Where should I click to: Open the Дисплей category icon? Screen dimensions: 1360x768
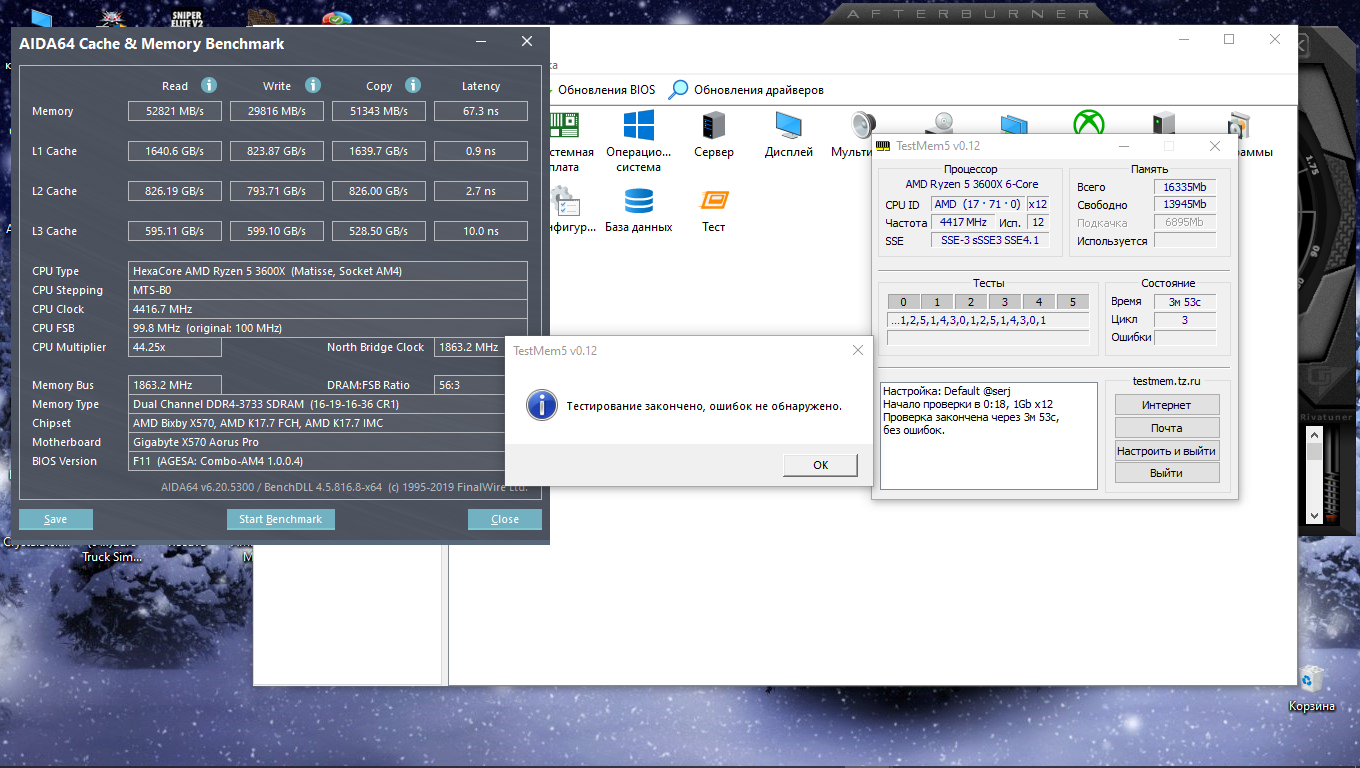788,134
